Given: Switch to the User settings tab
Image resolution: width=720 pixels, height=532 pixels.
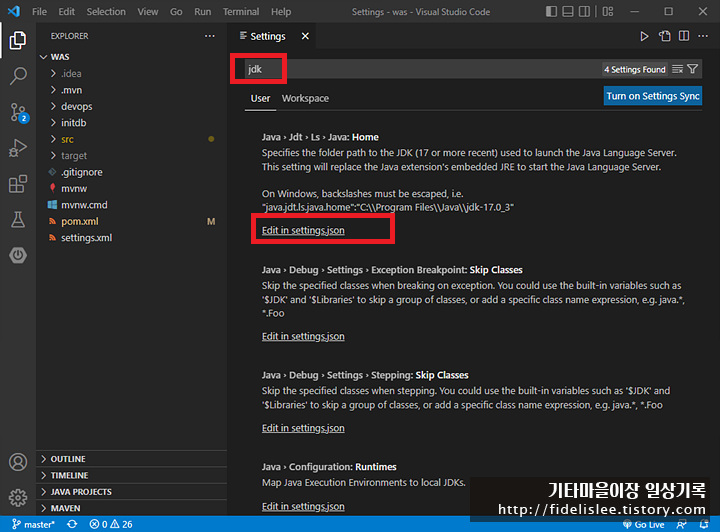Looking at the screenshot, I should [x=260, y=98].
